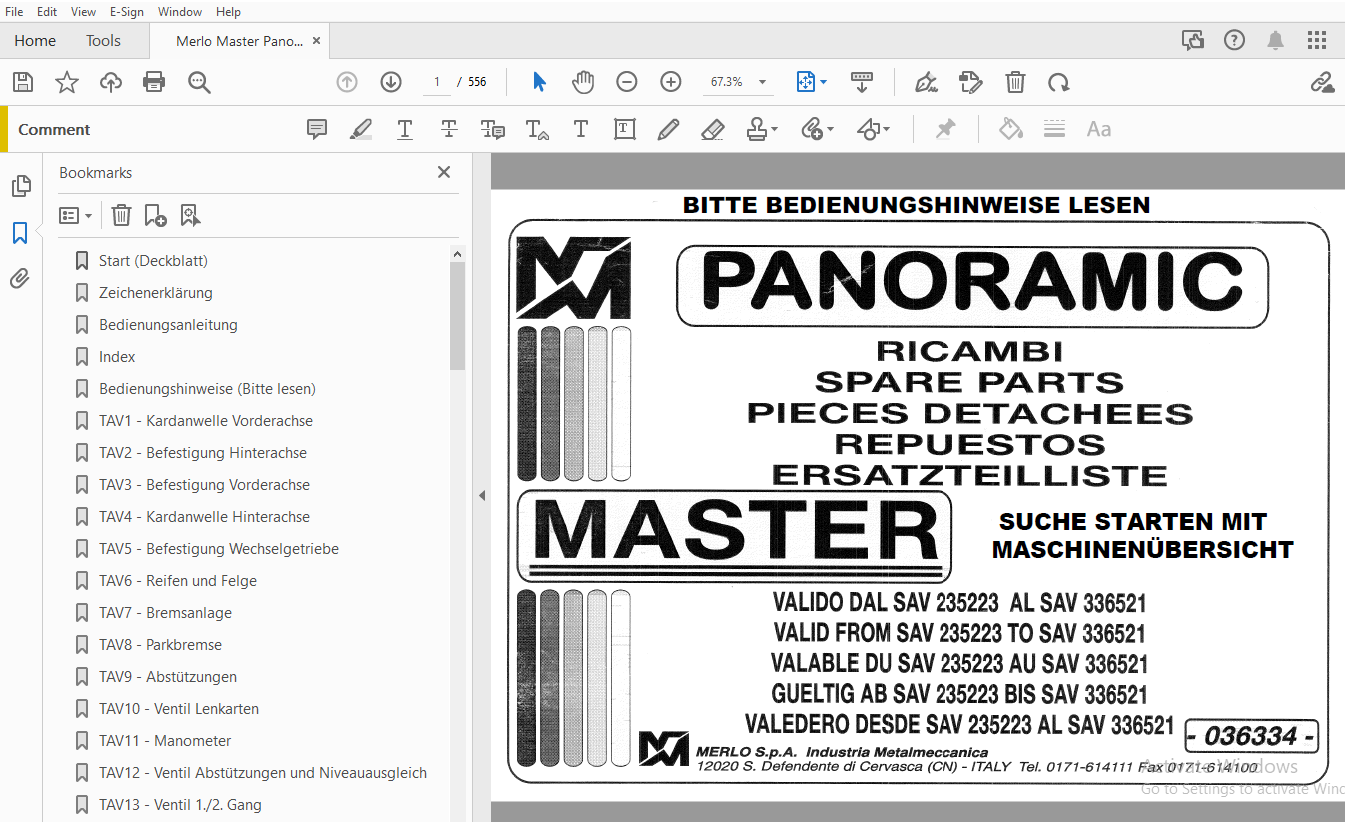1345x822 pixels.
Task: Open the Page Thumbnails panel icon
Action: [x=20, y=186]
